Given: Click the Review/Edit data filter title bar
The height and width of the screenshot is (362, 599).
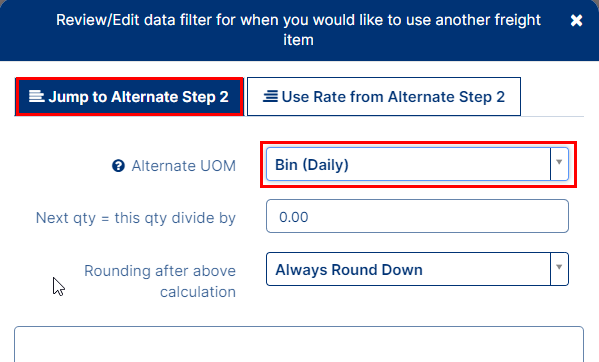Looking at the screenshot, I should (x=299, y=30).
